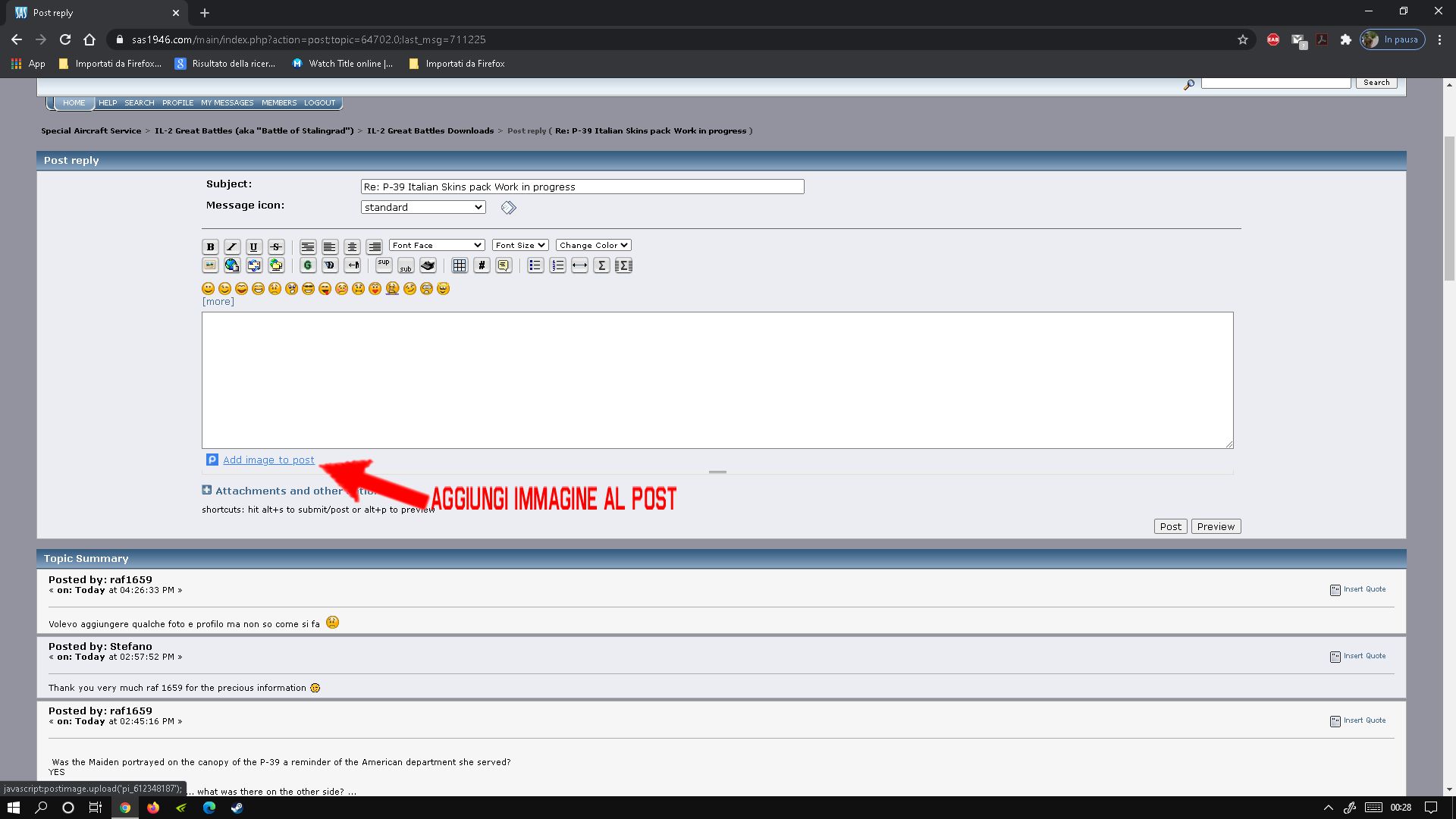The width and height of the screenshot is (1456, 819).
Task: Open the Font Size dropdown
Action: pyautogui.click(x=520, y=245)
